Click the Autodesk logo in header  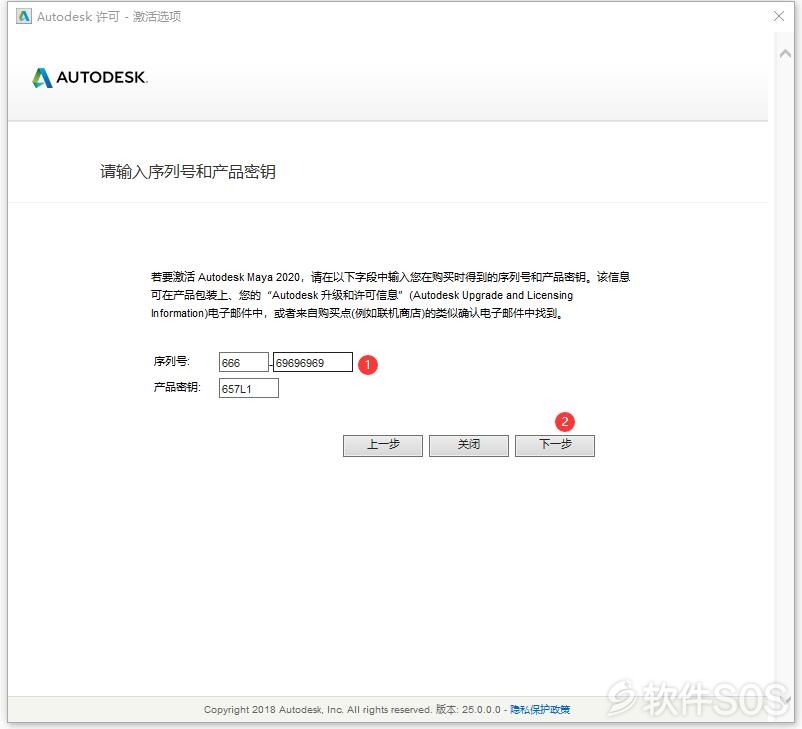(x=90, y=78)
